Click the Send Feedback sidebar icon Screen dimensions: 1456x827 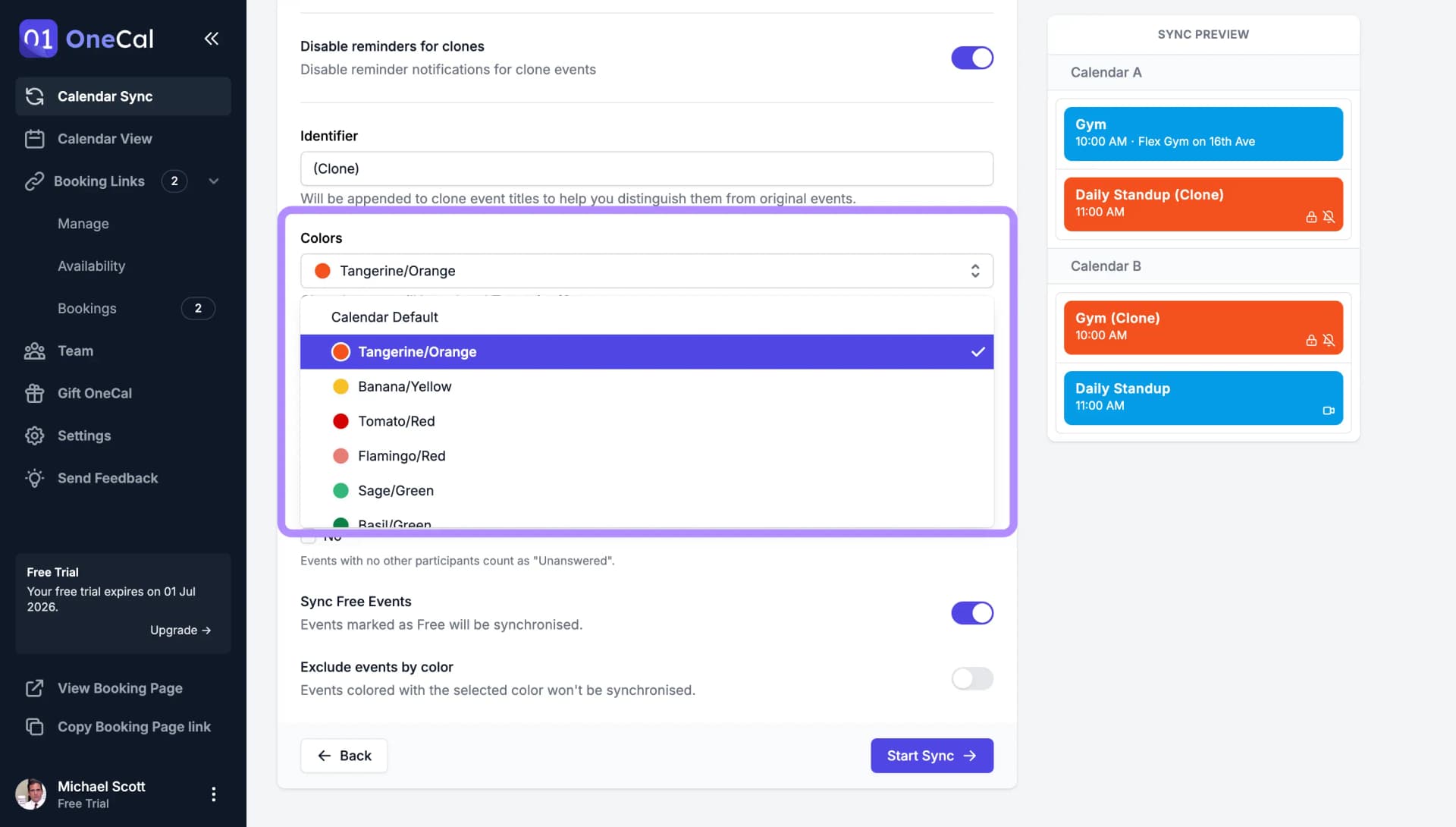[x=34, y=478]
